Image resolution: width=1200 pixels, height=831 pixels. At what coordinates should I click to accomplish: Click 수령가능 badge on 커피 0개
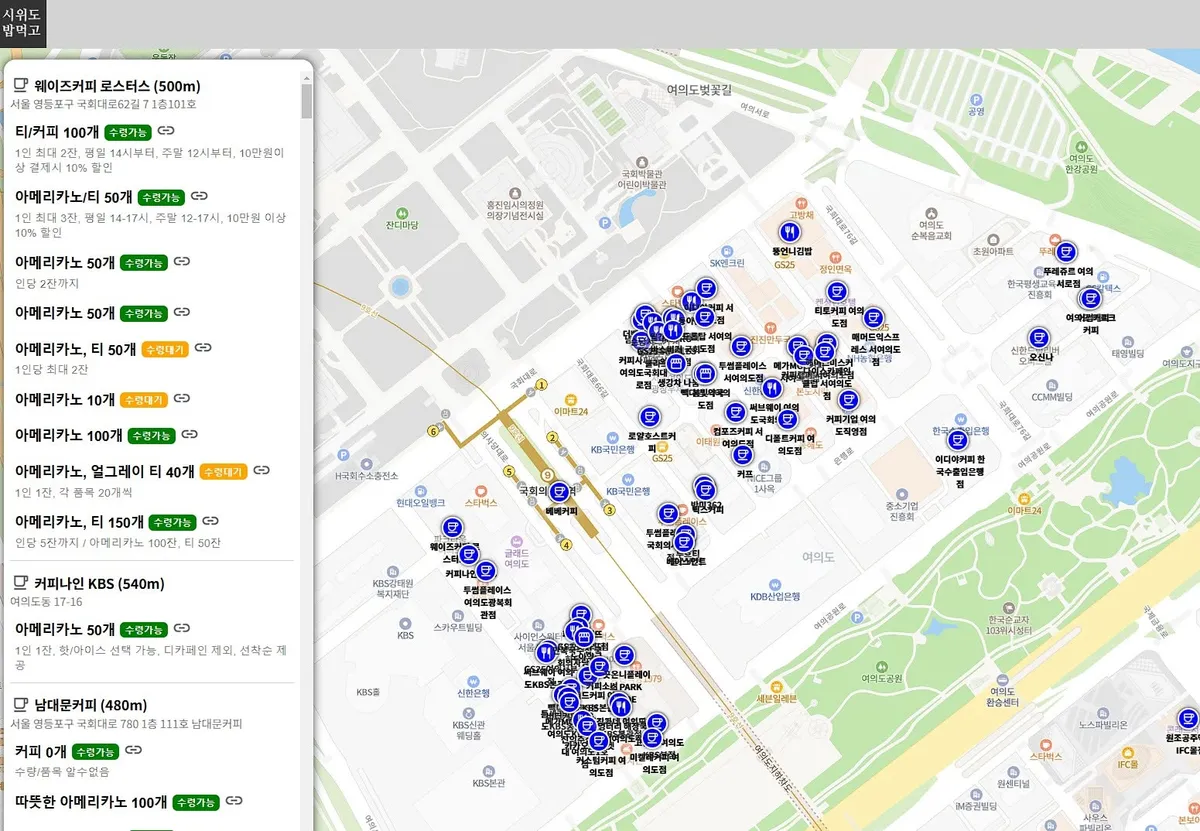(95, 751)
